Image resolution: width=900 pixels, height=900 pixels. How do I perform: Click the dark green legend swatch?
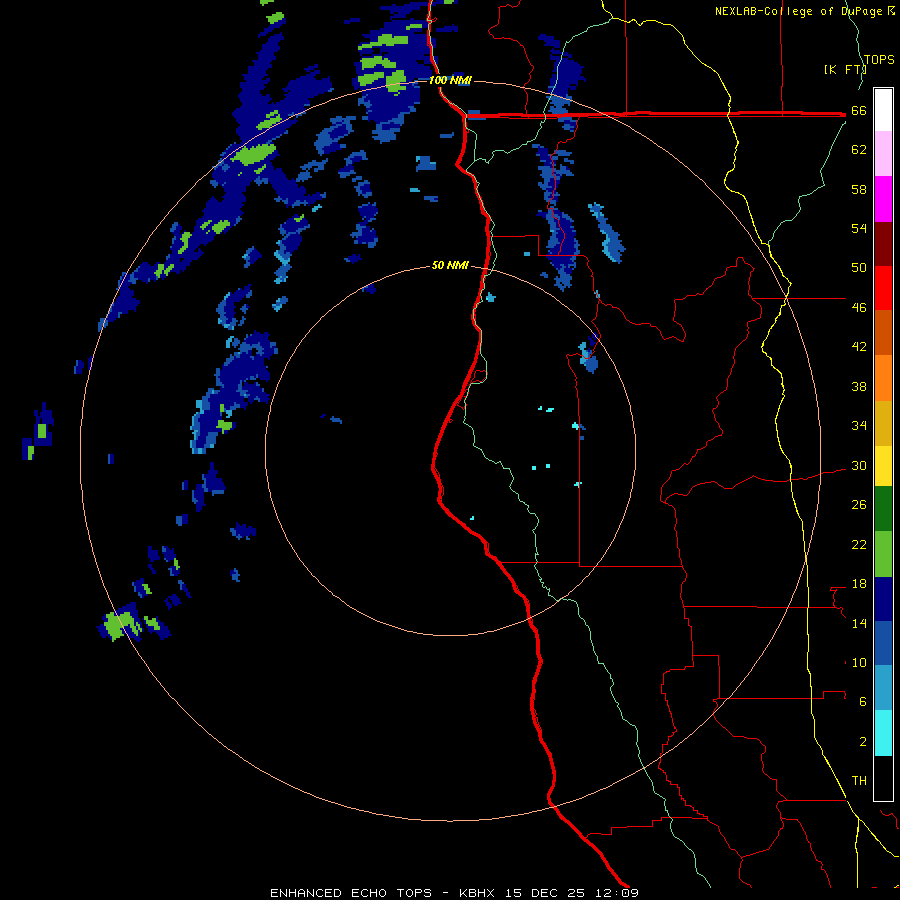(x=883, y=509)
